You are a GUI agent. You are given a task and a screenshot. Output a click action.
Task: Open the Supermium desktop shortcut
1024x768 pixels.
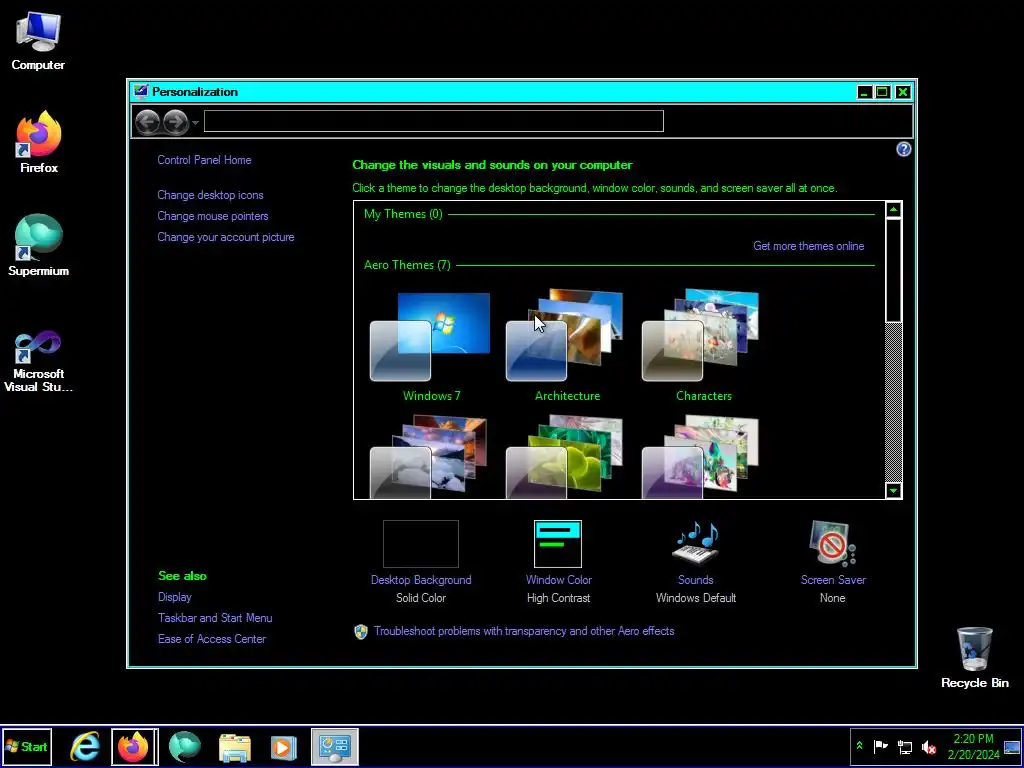[x=39, y=246]
